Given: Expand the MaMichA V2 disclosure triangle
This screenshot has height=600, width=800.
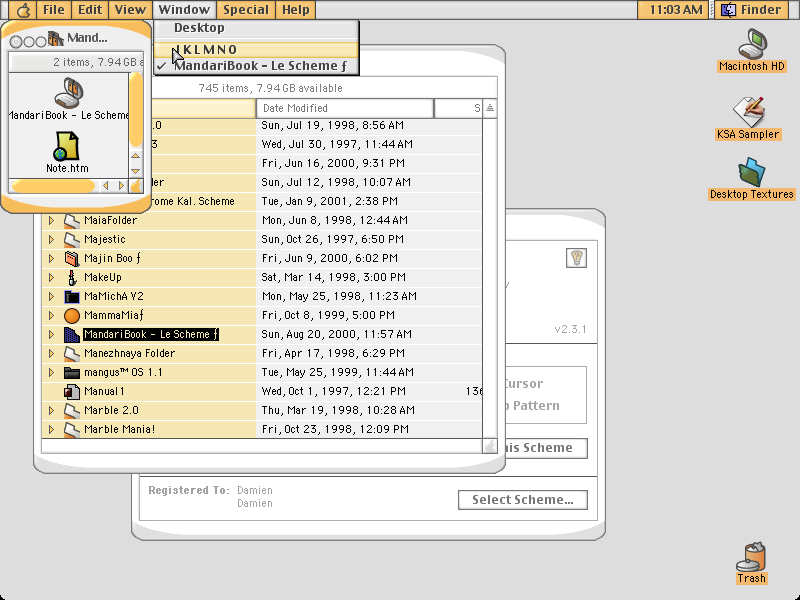Looking at the screenshot, I should pyautogui.click(x=52, y=296).
